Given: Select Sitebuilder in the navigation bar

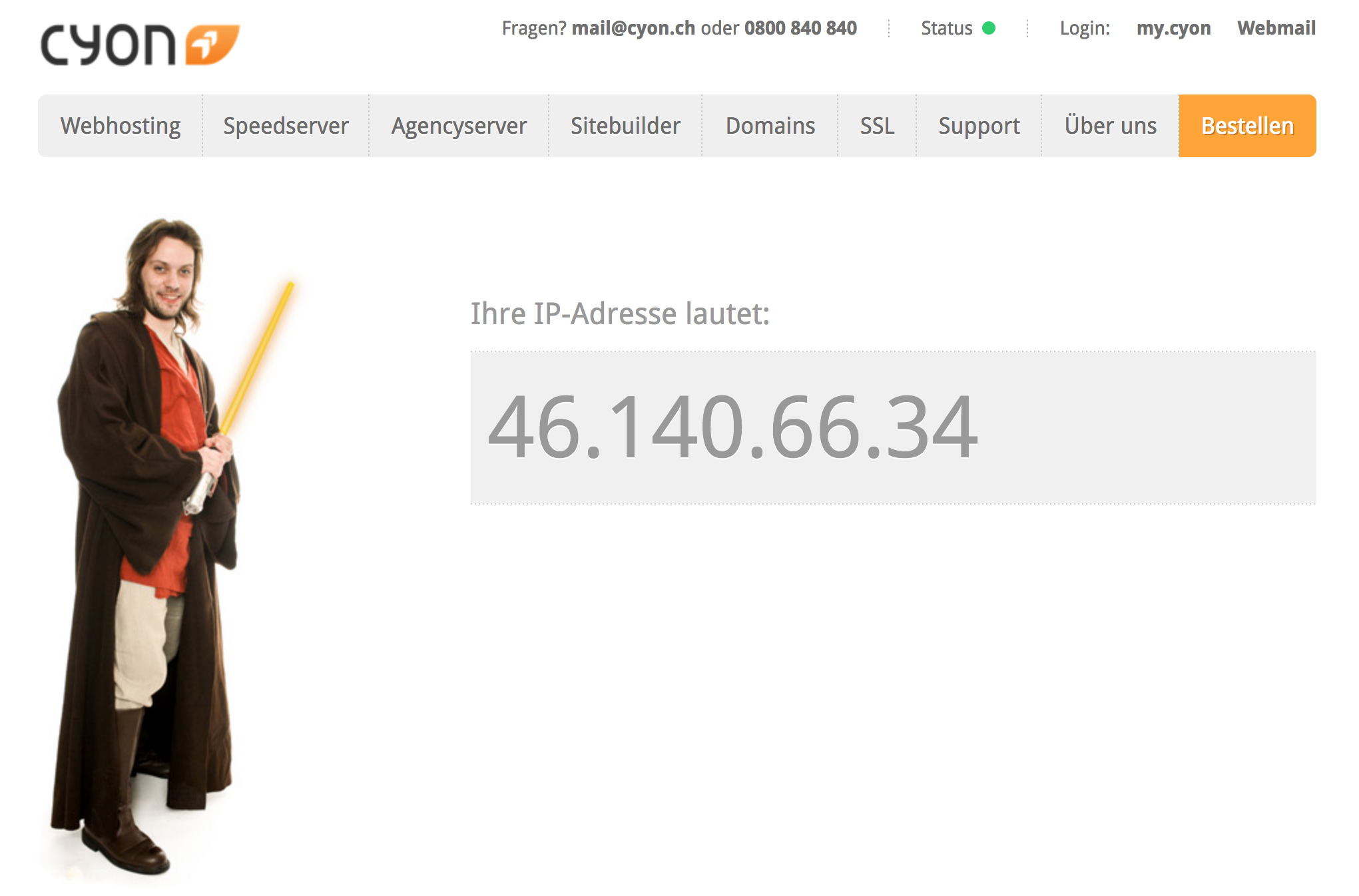Looking at the screenshot, I should tap(625, 126).
